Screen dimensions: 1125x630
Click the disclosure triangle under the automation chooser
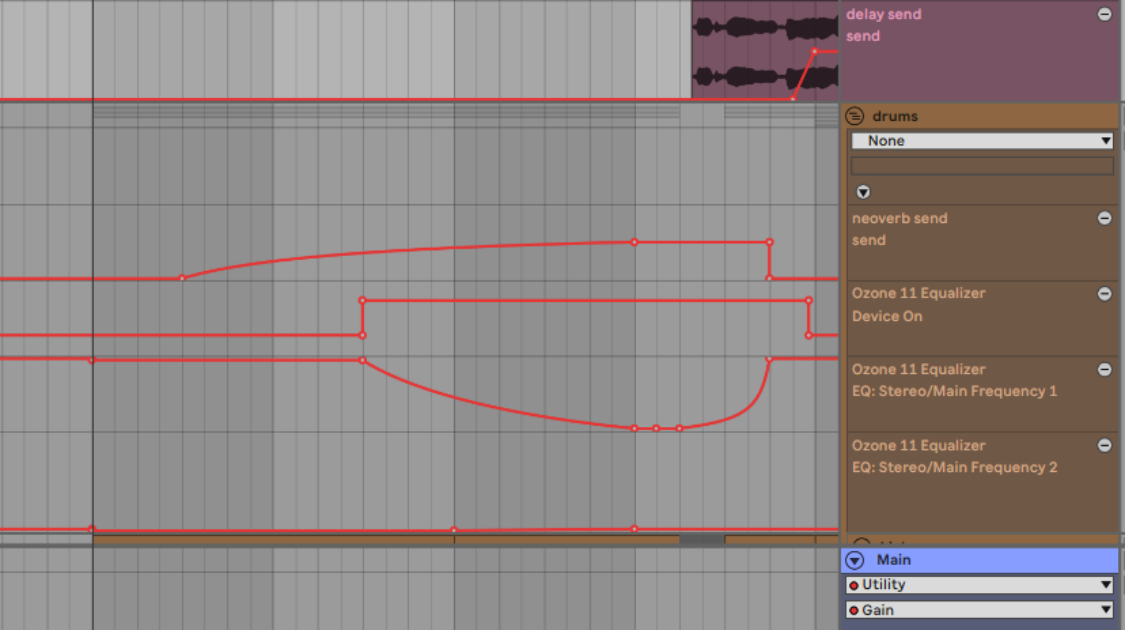point(862,191)
